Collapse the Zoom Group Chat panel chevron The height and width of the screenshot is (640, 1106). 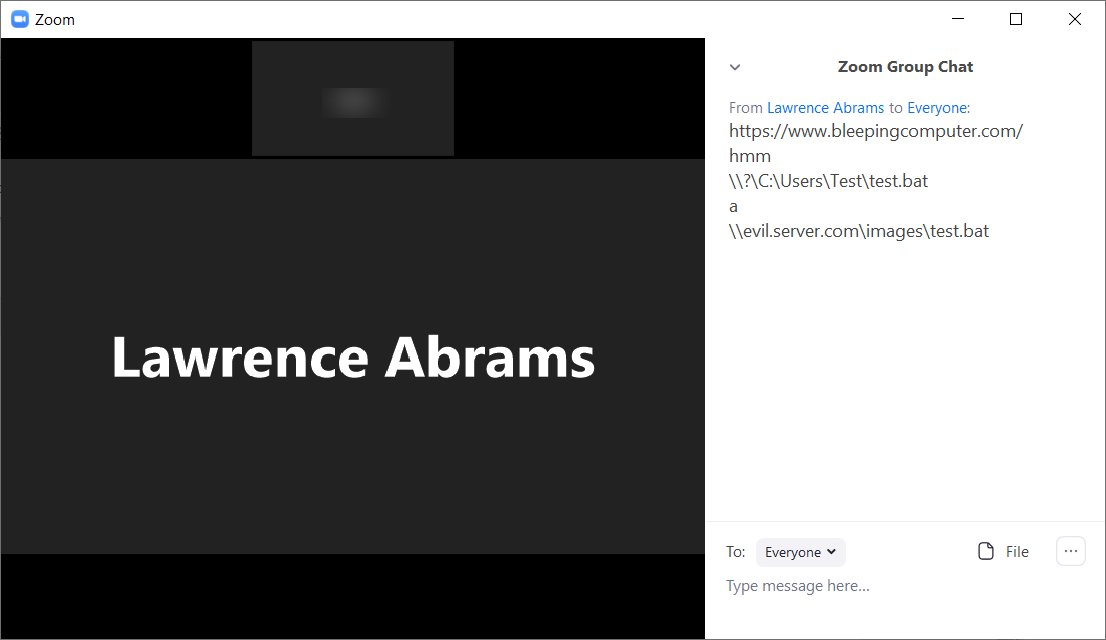(735, 67)
